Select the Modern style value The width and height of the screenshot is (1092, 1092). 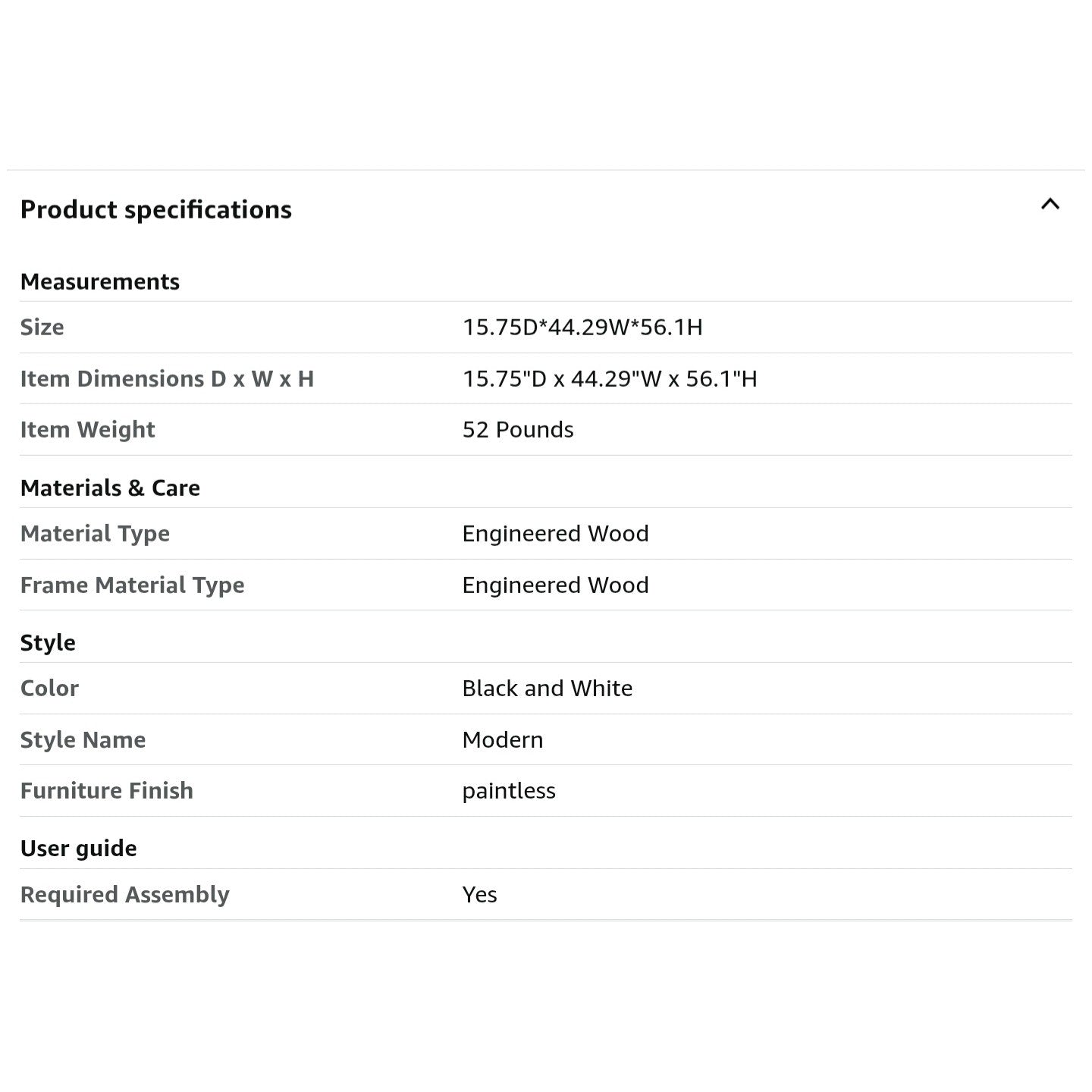[503, 739]
